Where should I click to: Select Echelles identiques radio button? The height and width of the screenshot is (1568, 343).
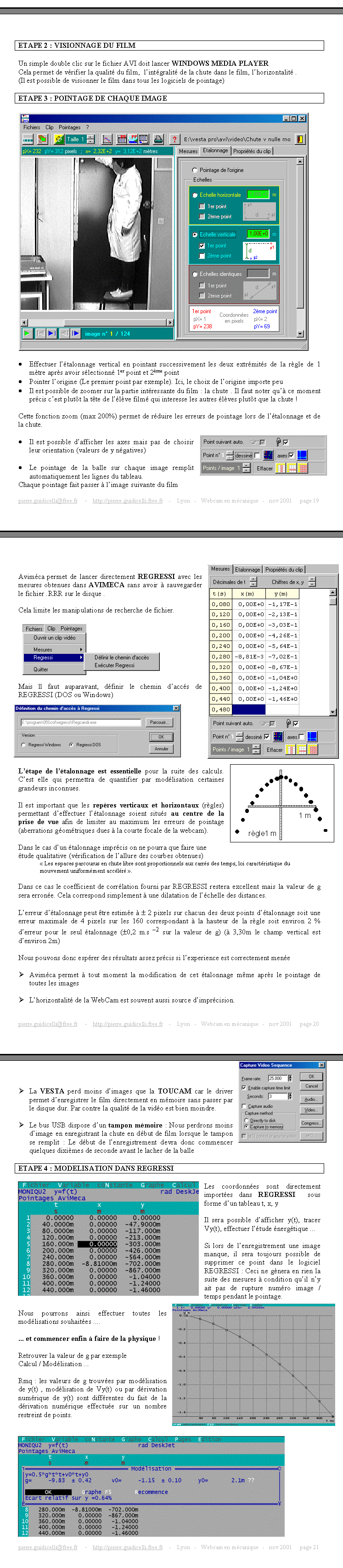195,274
